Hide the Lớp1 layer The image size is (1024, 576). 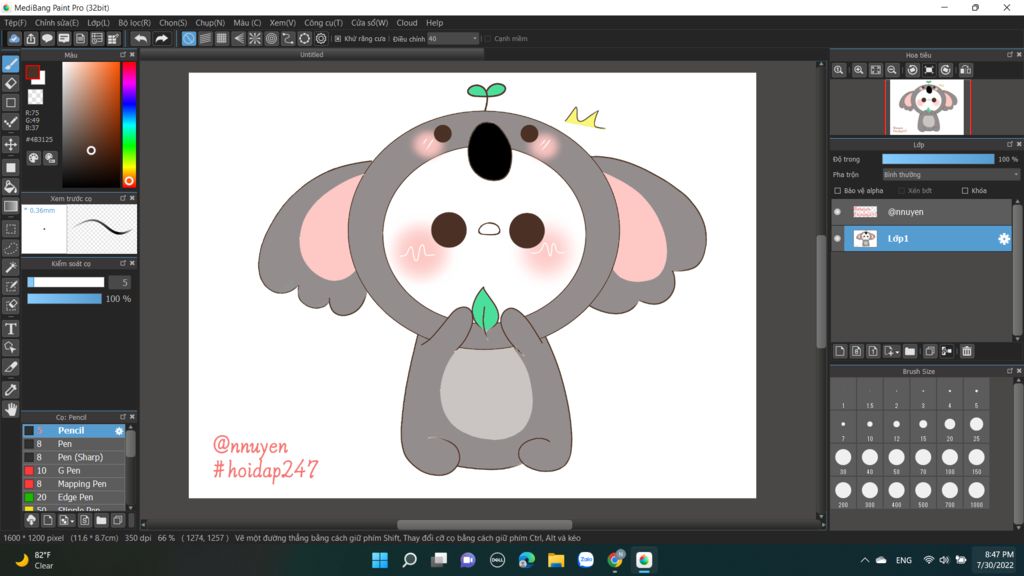click(838, 238)
